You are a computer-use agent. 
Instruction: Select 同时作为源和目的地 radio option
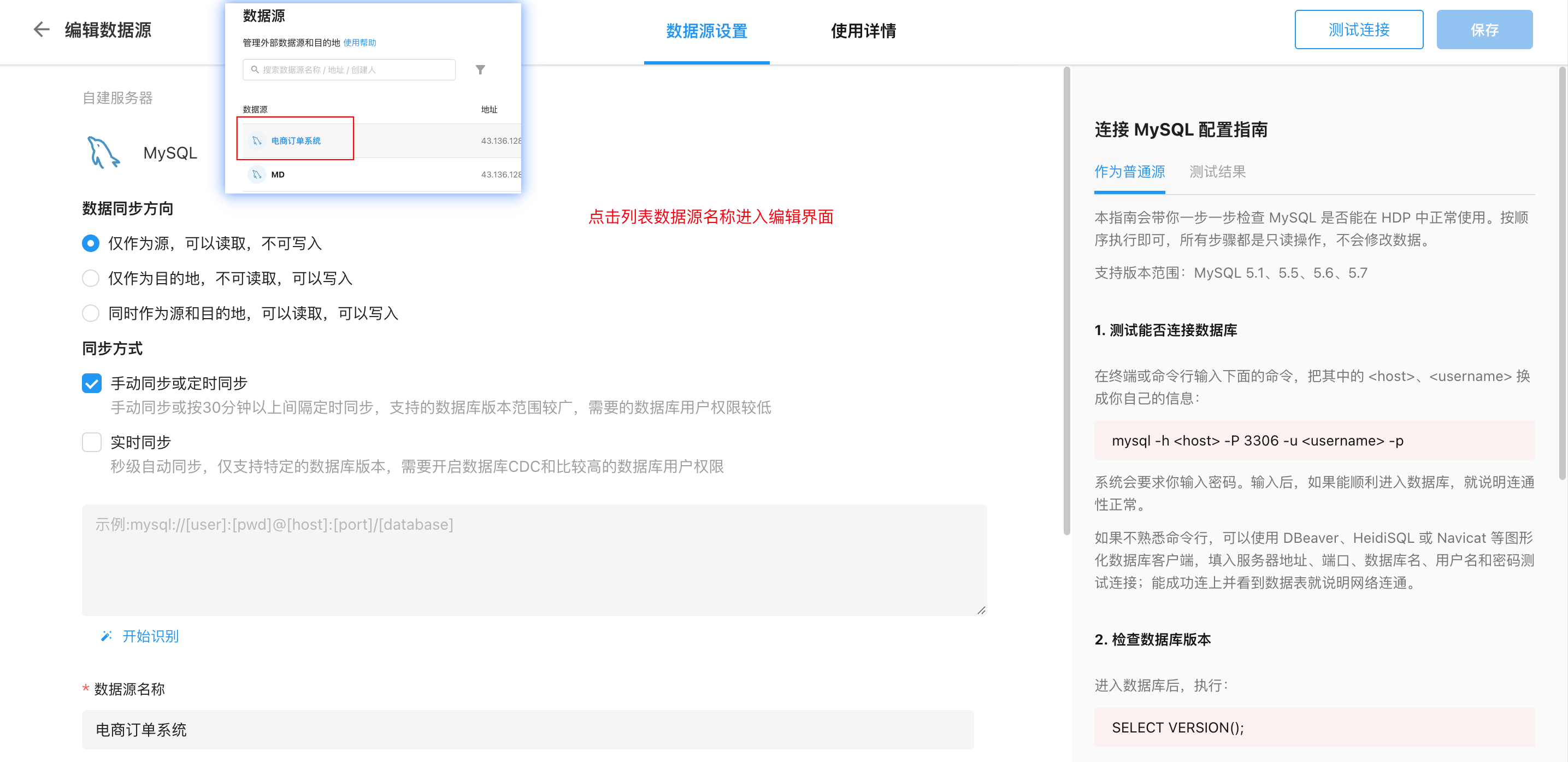pyautogui.click(x=91, y=313)
